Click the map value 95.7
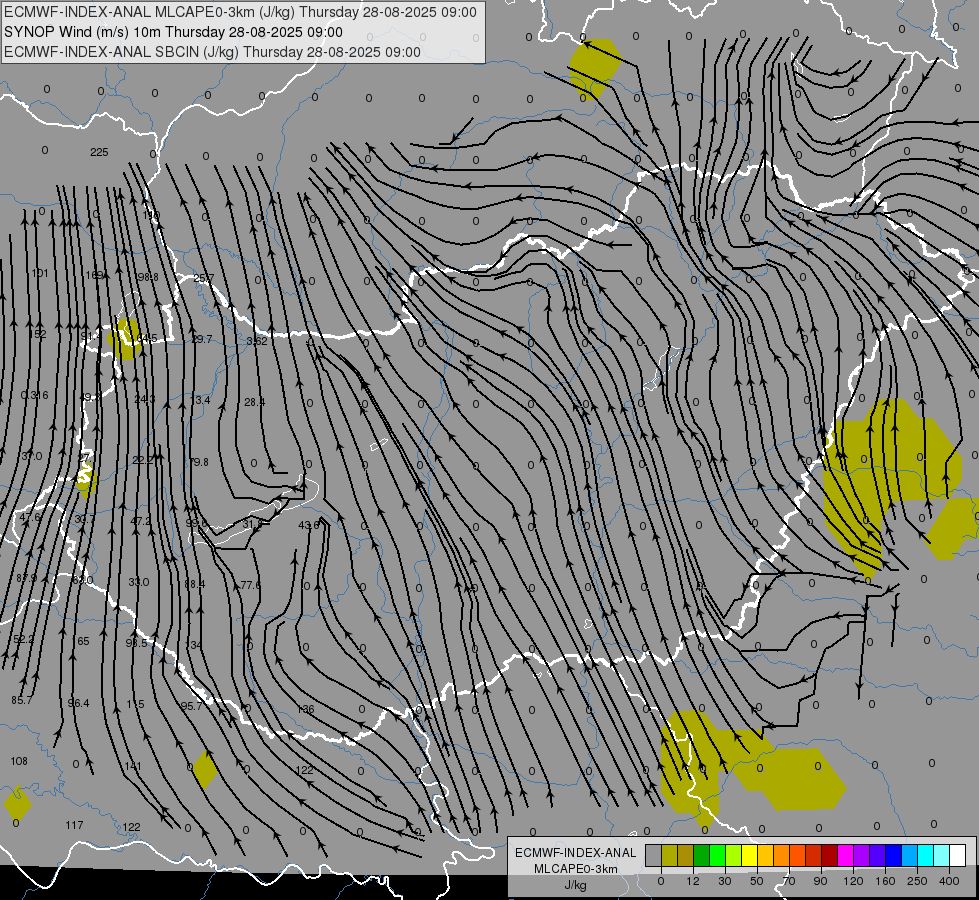The image size is (979, 900). pos(191,706)
